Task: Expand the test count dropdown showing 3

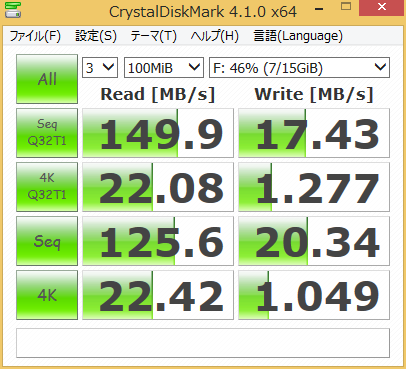Action: point(100,68)
